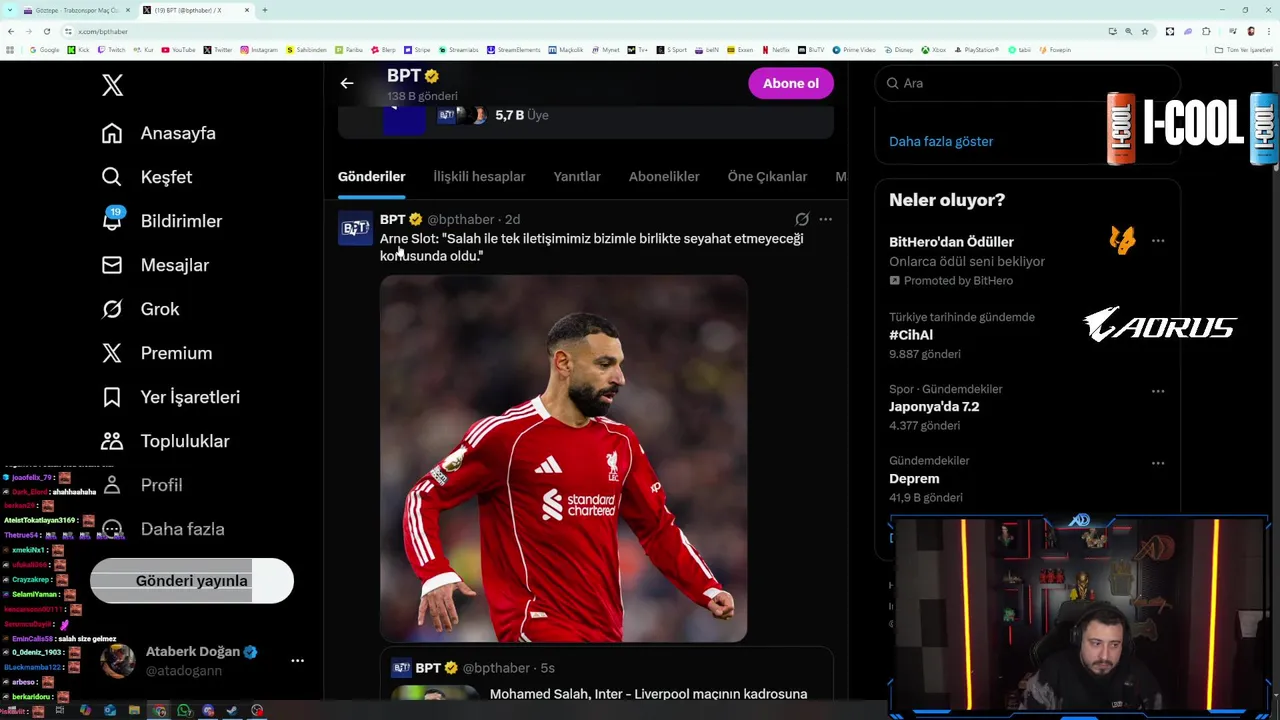Select the Gönderiler tab
This screenshot has height=720, width=1280.
372,176
